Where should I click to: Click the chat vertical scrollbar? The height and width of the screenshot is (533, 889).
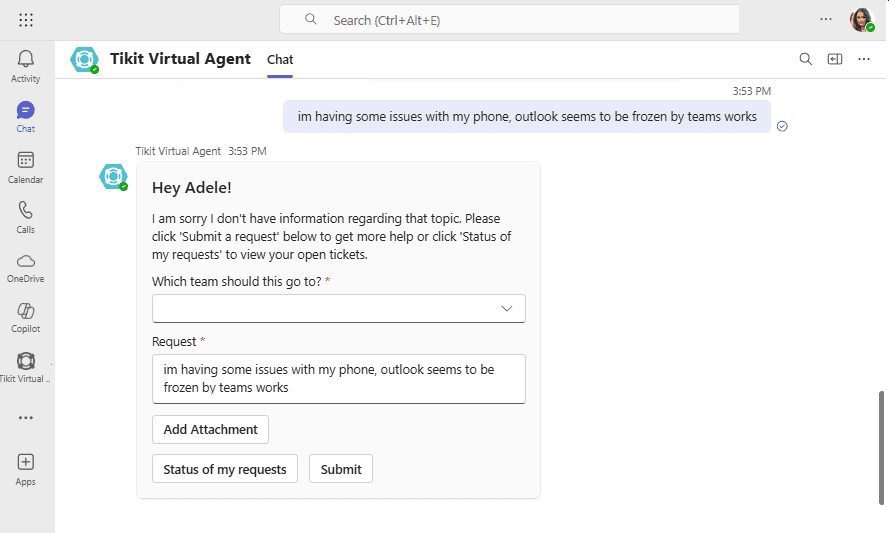881,447
